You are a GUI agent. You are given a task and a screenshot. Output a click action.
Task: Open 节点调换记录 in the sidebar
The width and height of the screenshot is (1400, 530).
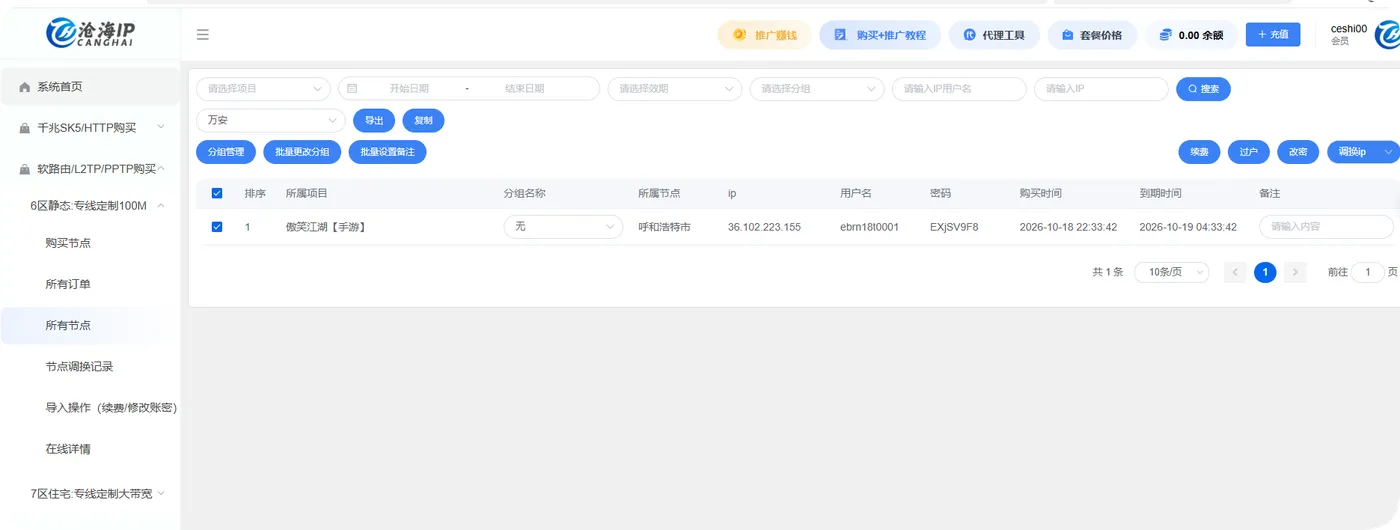(90, 366)
